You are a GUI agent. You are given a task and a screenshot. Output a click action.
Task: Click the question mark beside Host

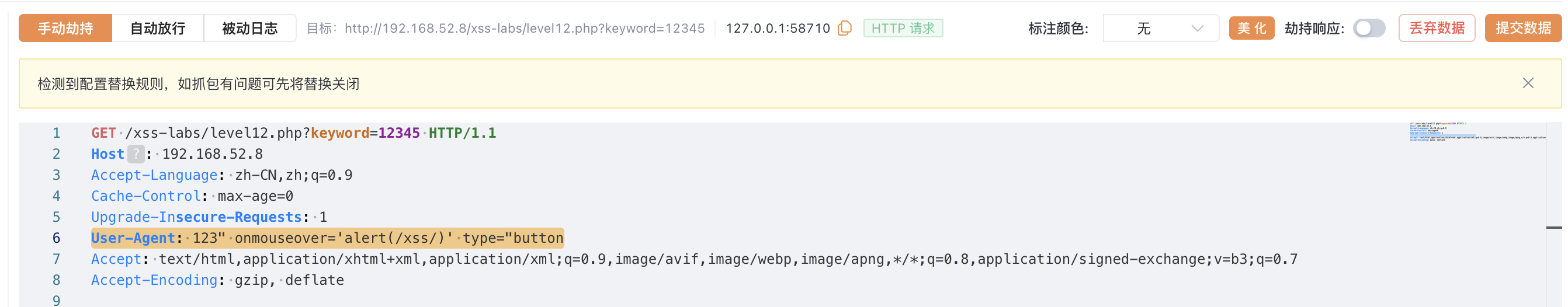click(x=136, y=154)
